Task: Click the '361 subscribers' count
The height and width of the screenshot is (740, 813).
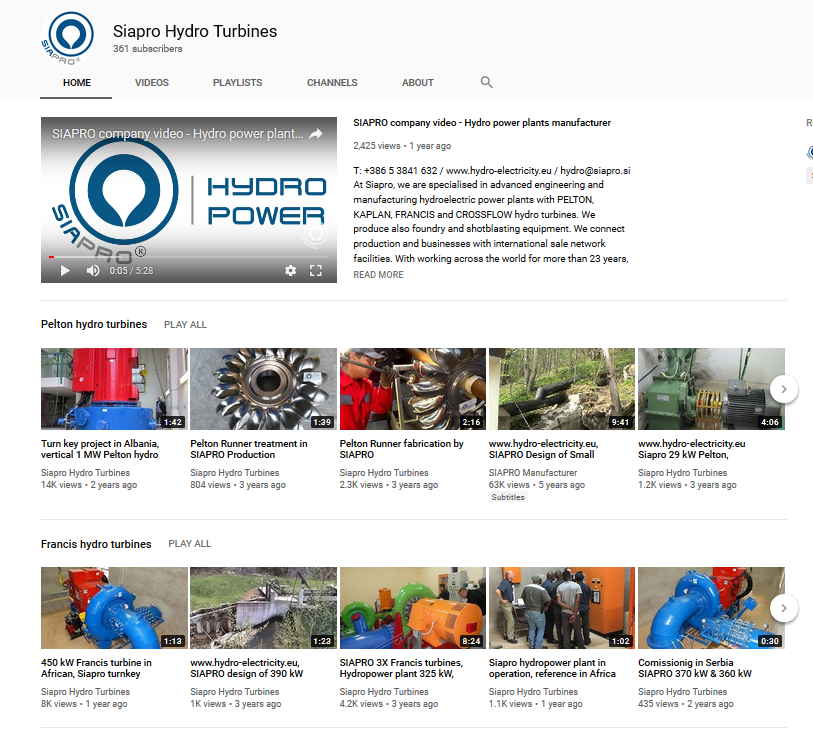Action: pos(148,49)
